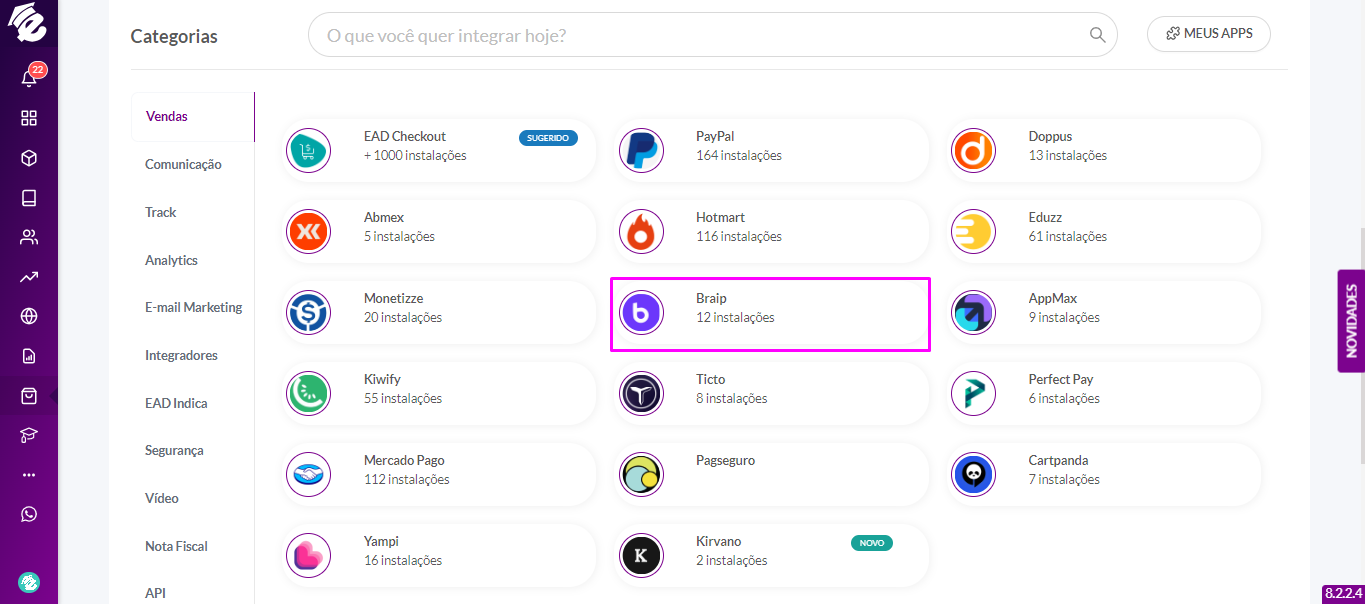Select the Nota Fiscal category

(176, 546)
